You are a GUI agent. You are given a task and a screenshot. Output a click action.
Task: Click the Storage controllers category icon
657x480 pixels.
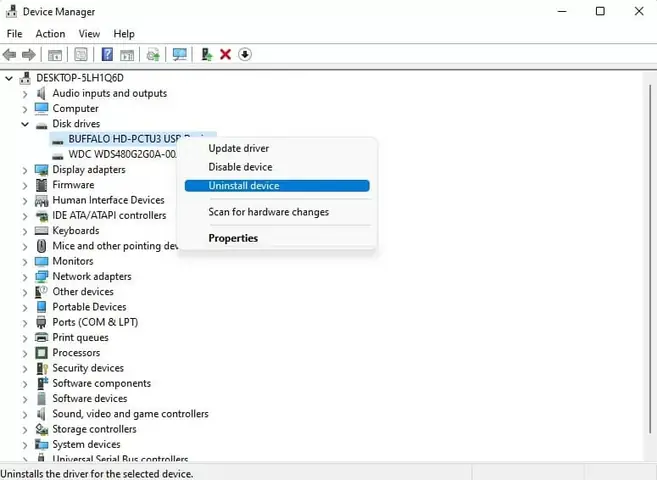click(41, 429)
